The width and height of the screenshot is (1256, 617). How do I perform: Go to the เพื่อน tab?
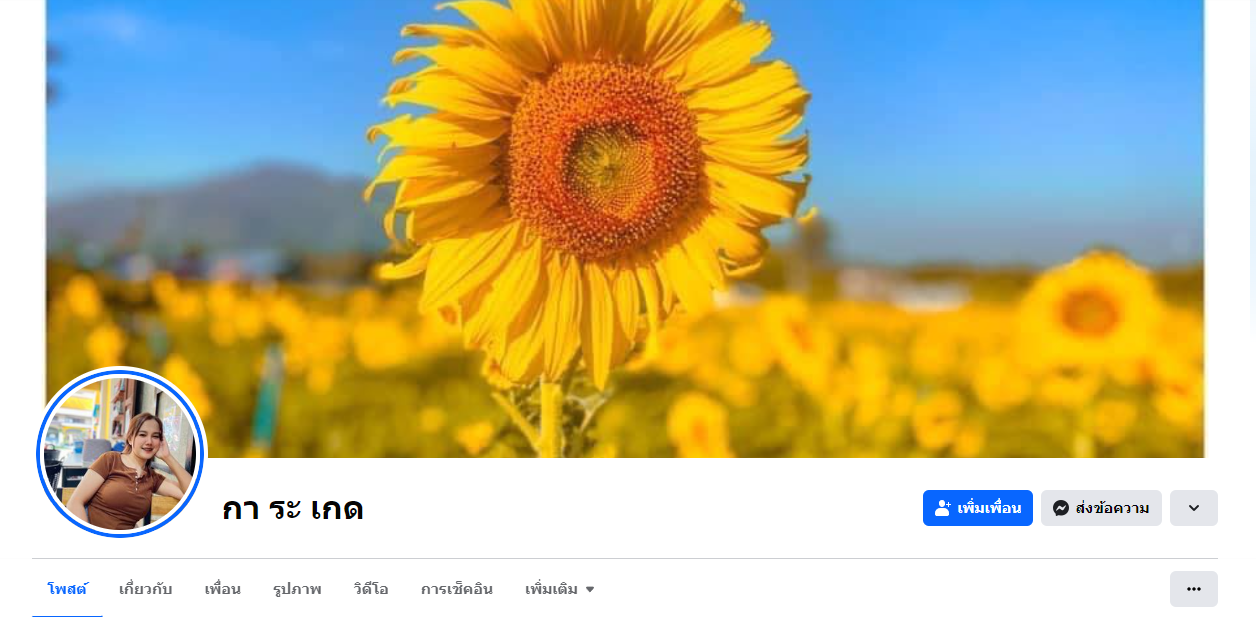pyautogui.click(x=222, y=589)
